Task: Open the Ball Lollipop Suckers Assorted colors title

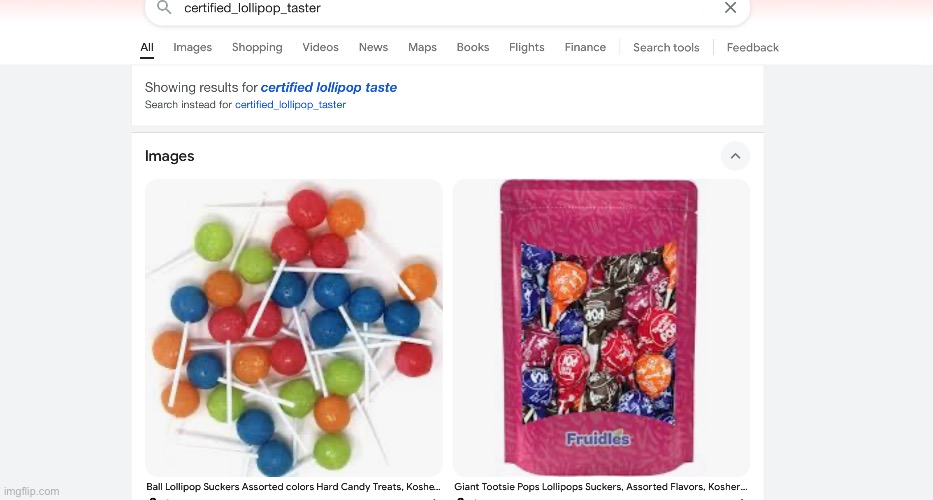Action: 293,487
